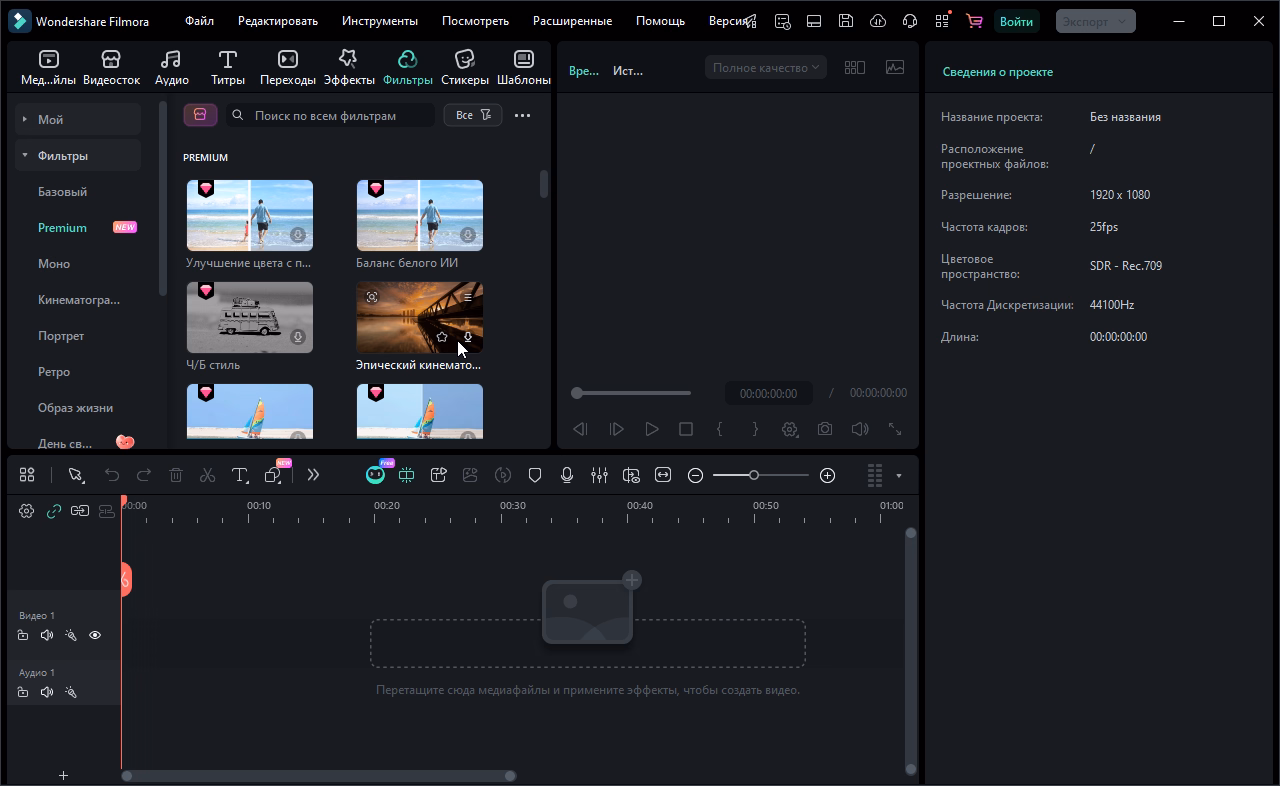Image resolution: width=1280 pixels, height=786 pixels.
Task: Select the Portrait filter category
Action: point(61,336)
